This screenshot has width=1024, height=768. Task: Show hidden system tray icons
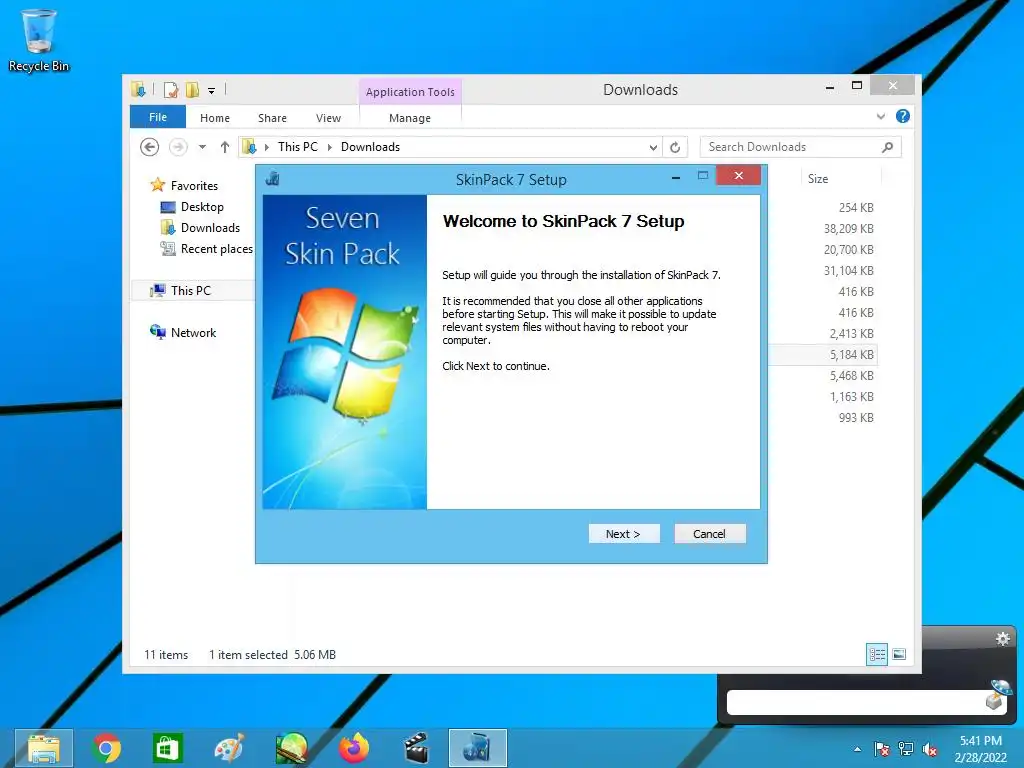(x=857, y=749)
